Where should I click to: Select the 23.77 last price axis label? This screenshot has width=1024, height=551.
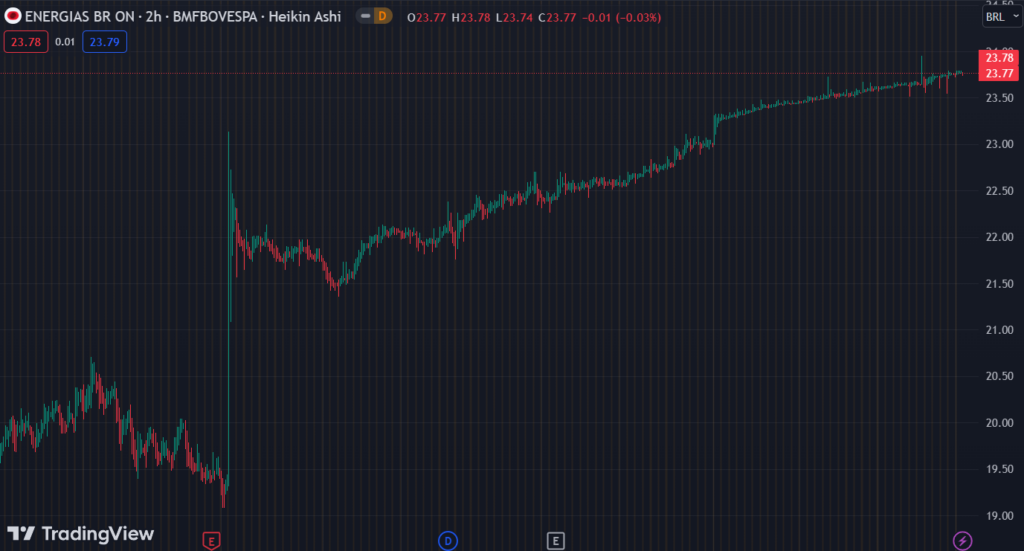pos(999,74)
